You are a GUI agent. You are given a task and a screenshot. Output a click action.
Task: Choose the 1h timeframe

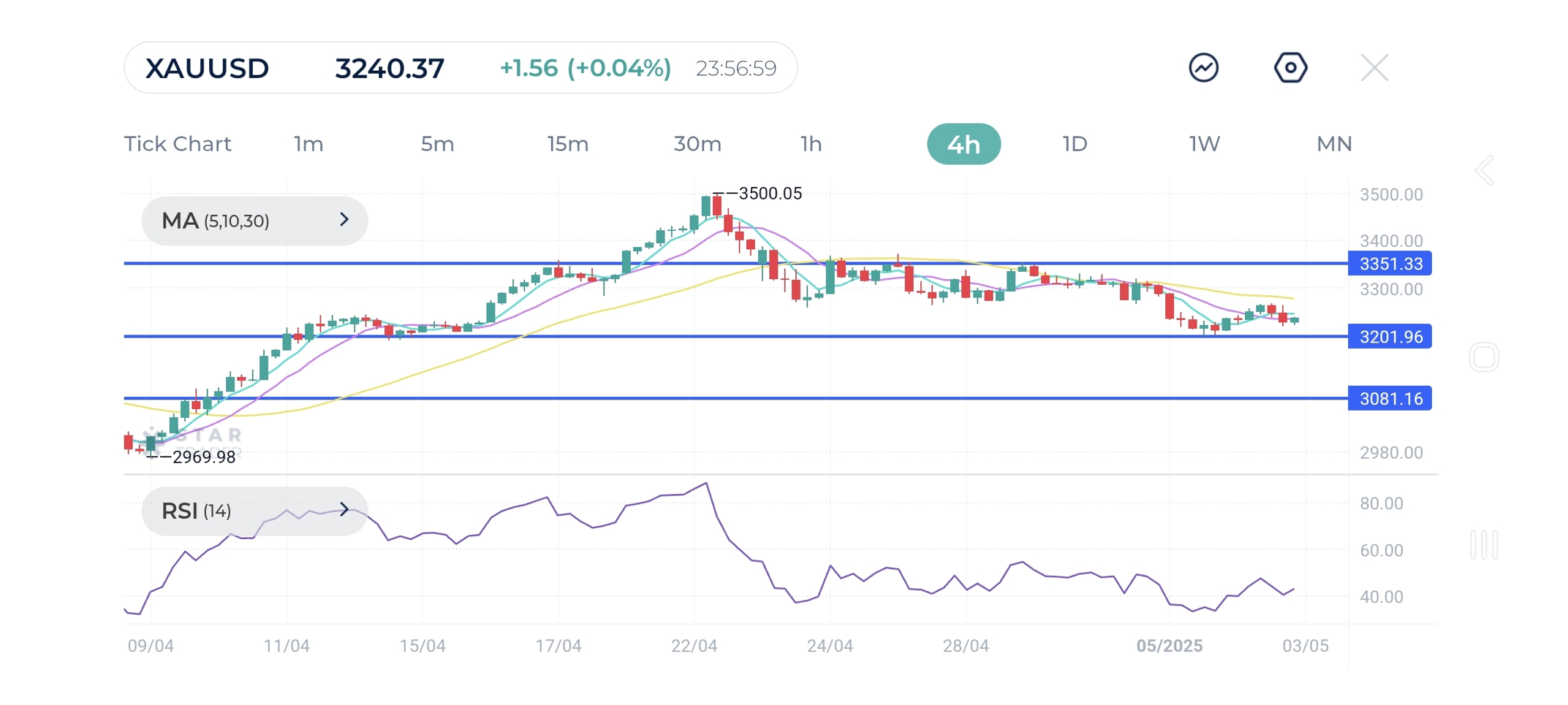coord(811,144)
